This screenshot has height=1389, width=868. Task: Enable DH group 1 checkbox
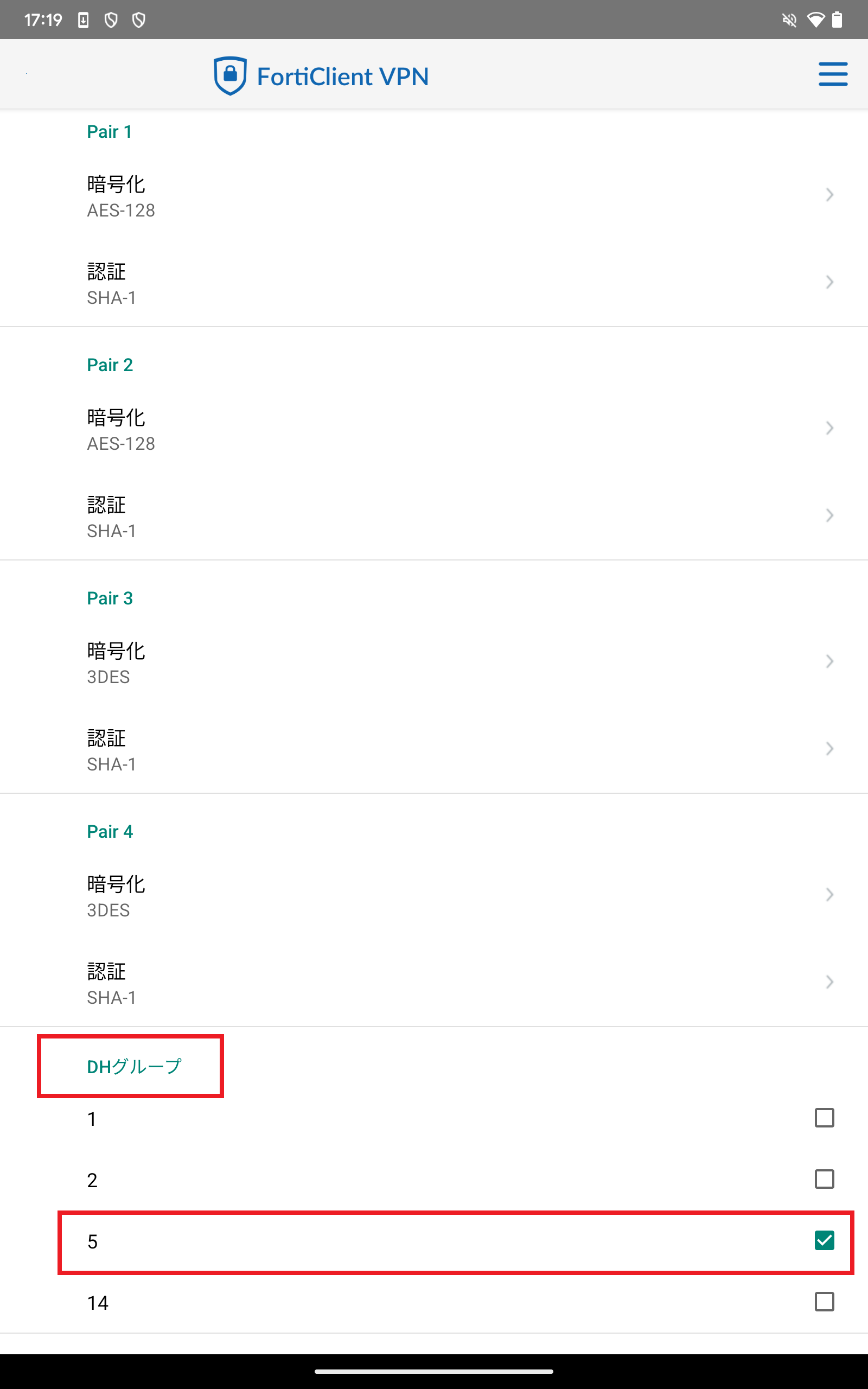click(824, 1118)
